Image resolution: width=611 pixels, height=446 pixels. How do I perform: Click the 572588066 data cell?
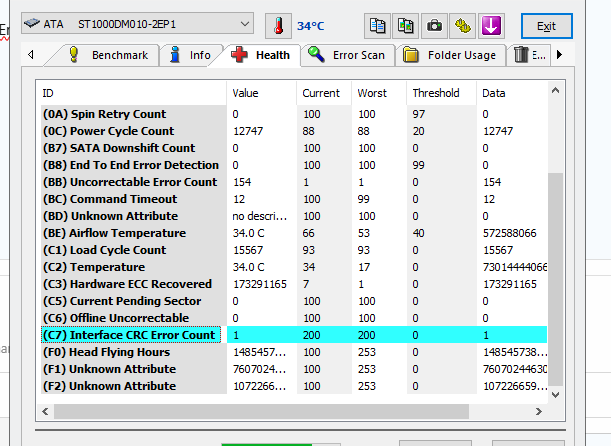tap(510, 233)
